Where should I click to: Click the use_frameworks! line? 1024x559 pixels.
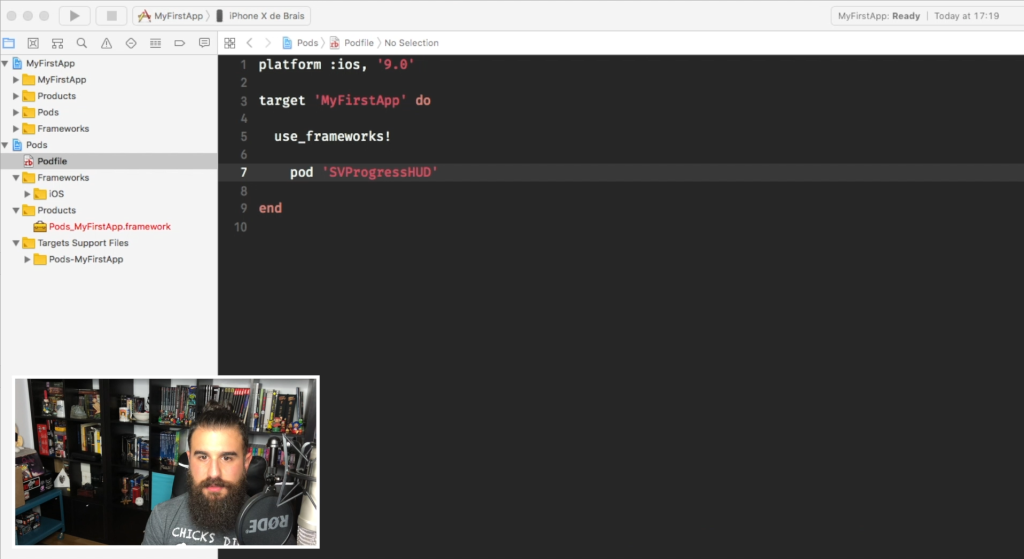(x=332, y=136)
